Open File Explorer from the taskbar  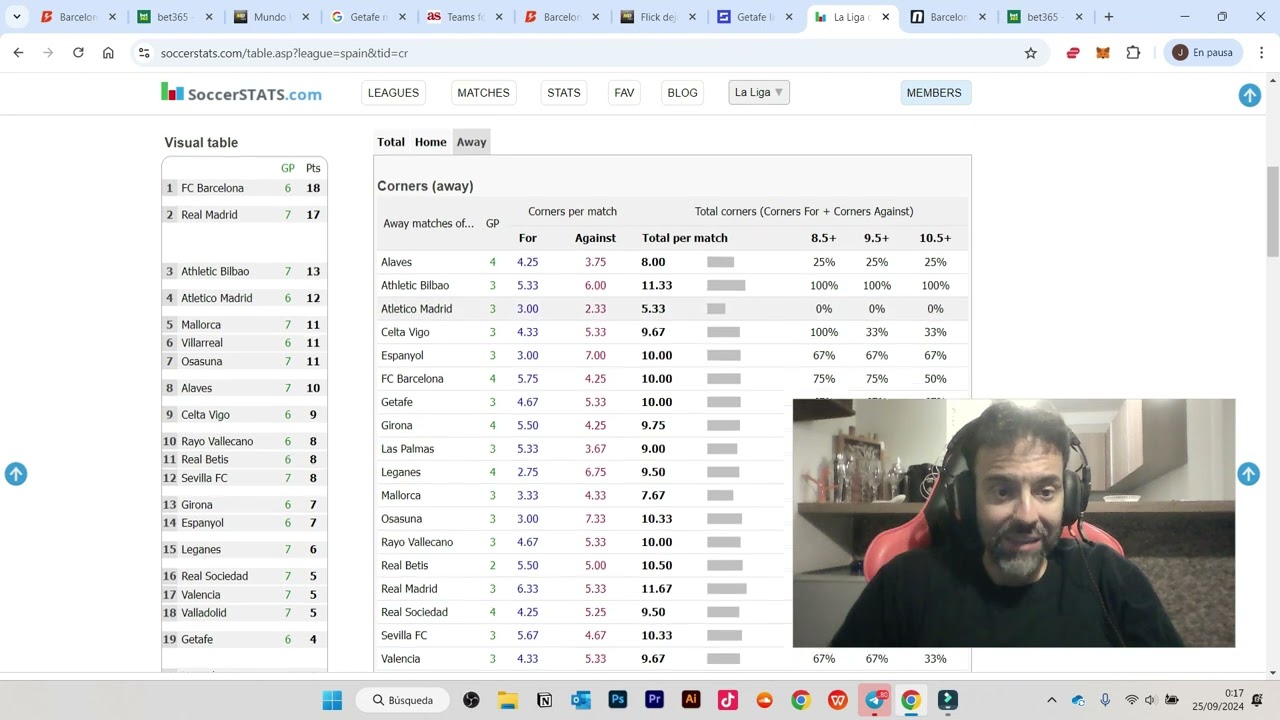508,700
